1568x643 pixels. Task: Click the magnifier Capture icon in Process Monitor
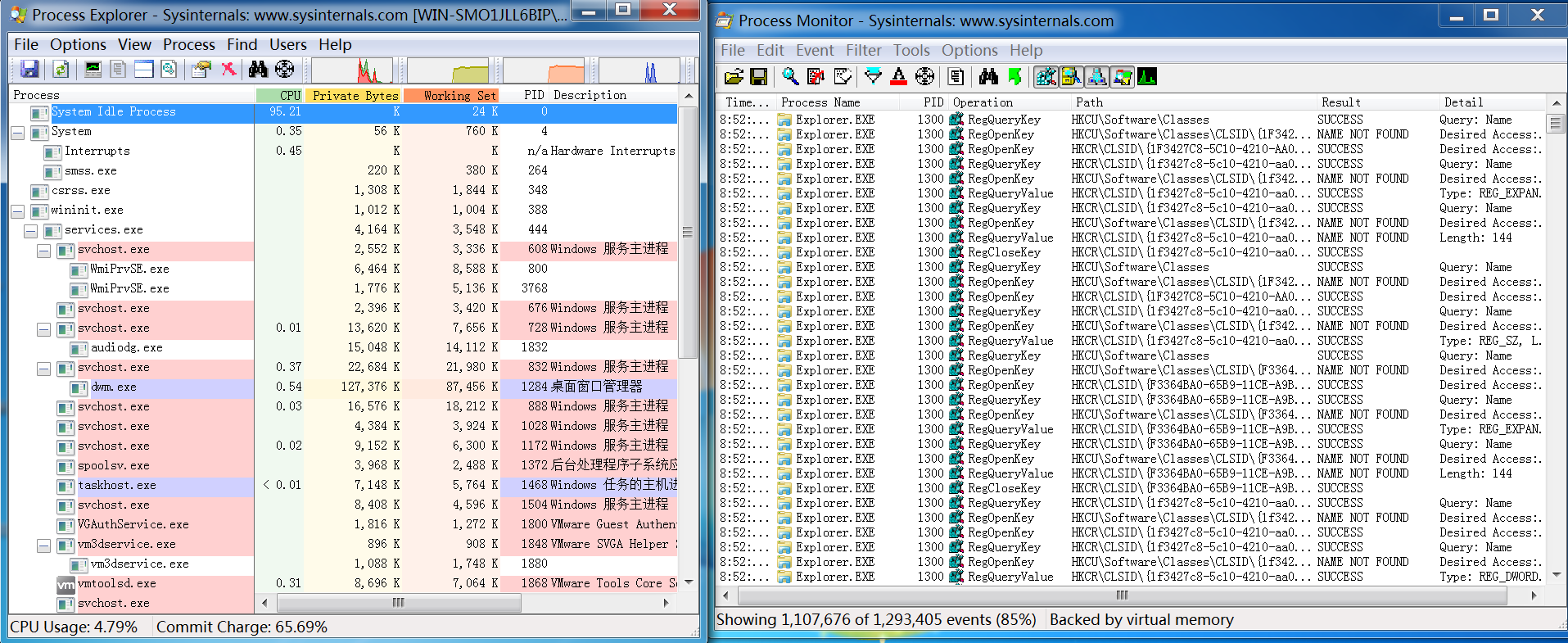coord(790,77)
